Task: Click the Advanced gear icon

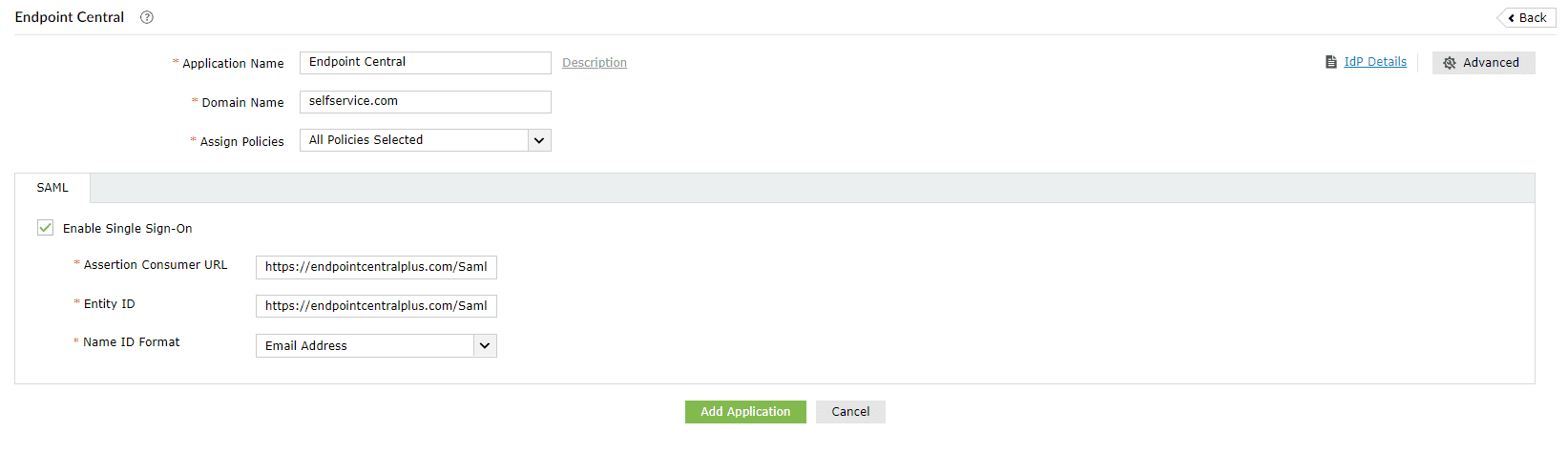Action: tap(1450, 63)
